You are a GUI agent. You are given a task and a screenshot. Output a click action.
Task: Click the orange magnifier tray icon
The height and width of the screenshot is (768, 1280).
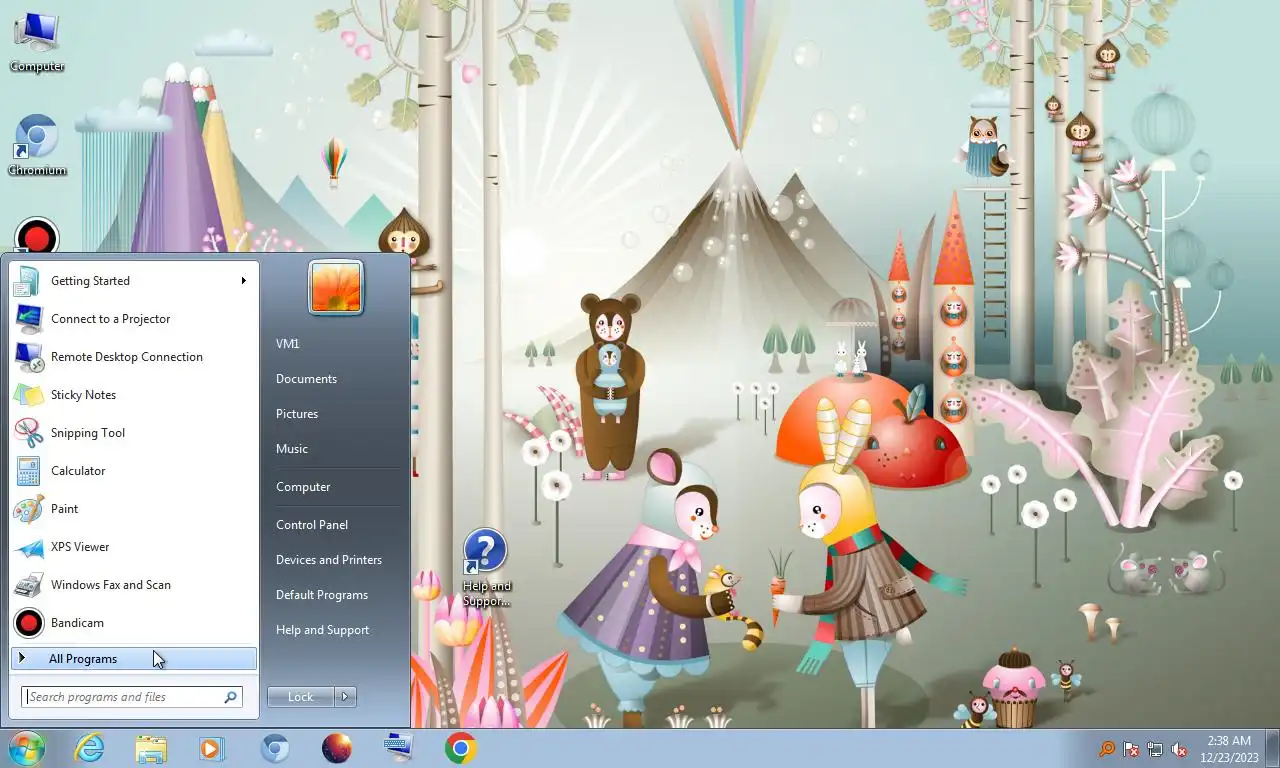[x=1107, y=749]
